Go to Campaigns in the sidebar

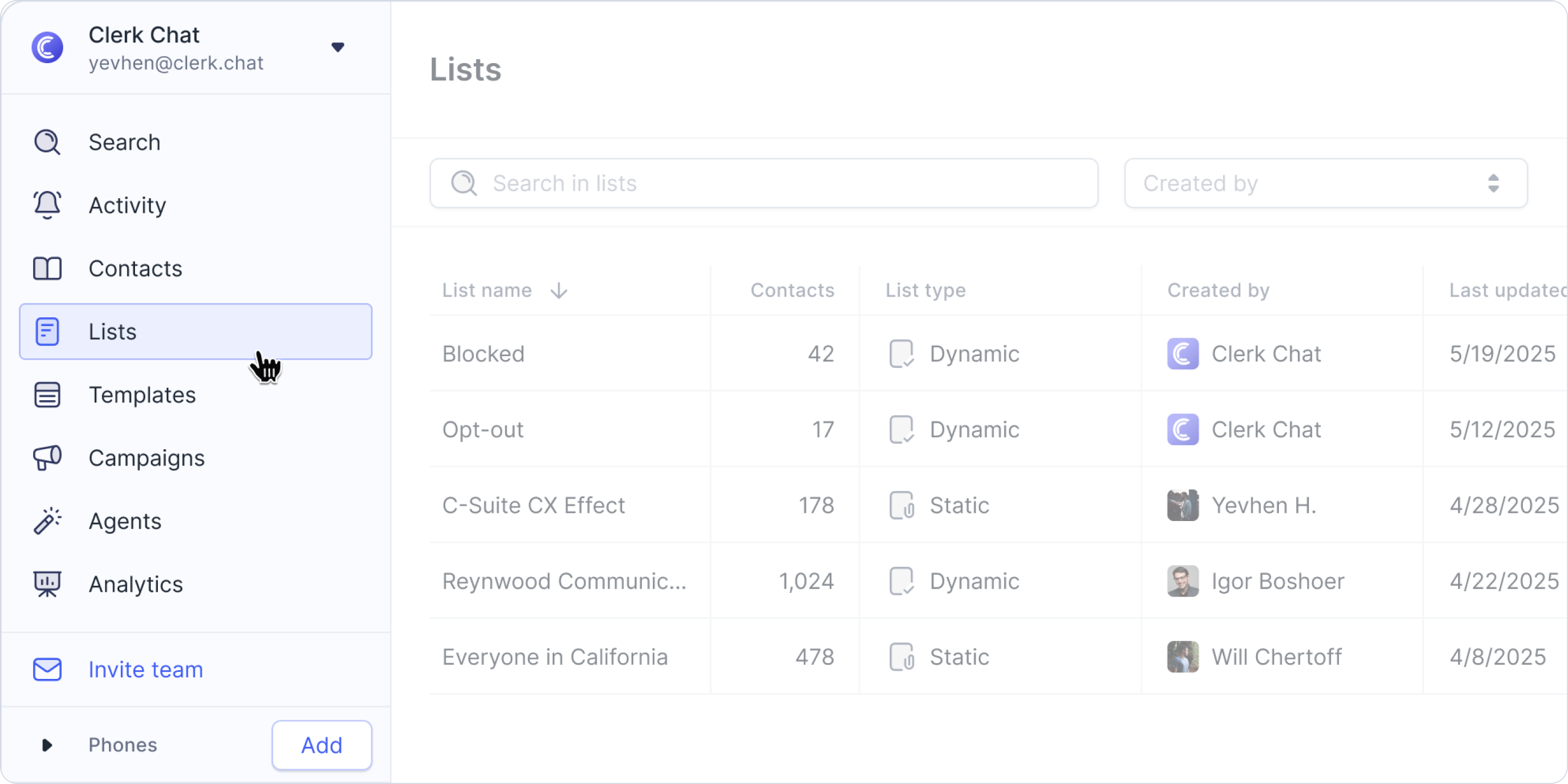[x=146, y=458]
